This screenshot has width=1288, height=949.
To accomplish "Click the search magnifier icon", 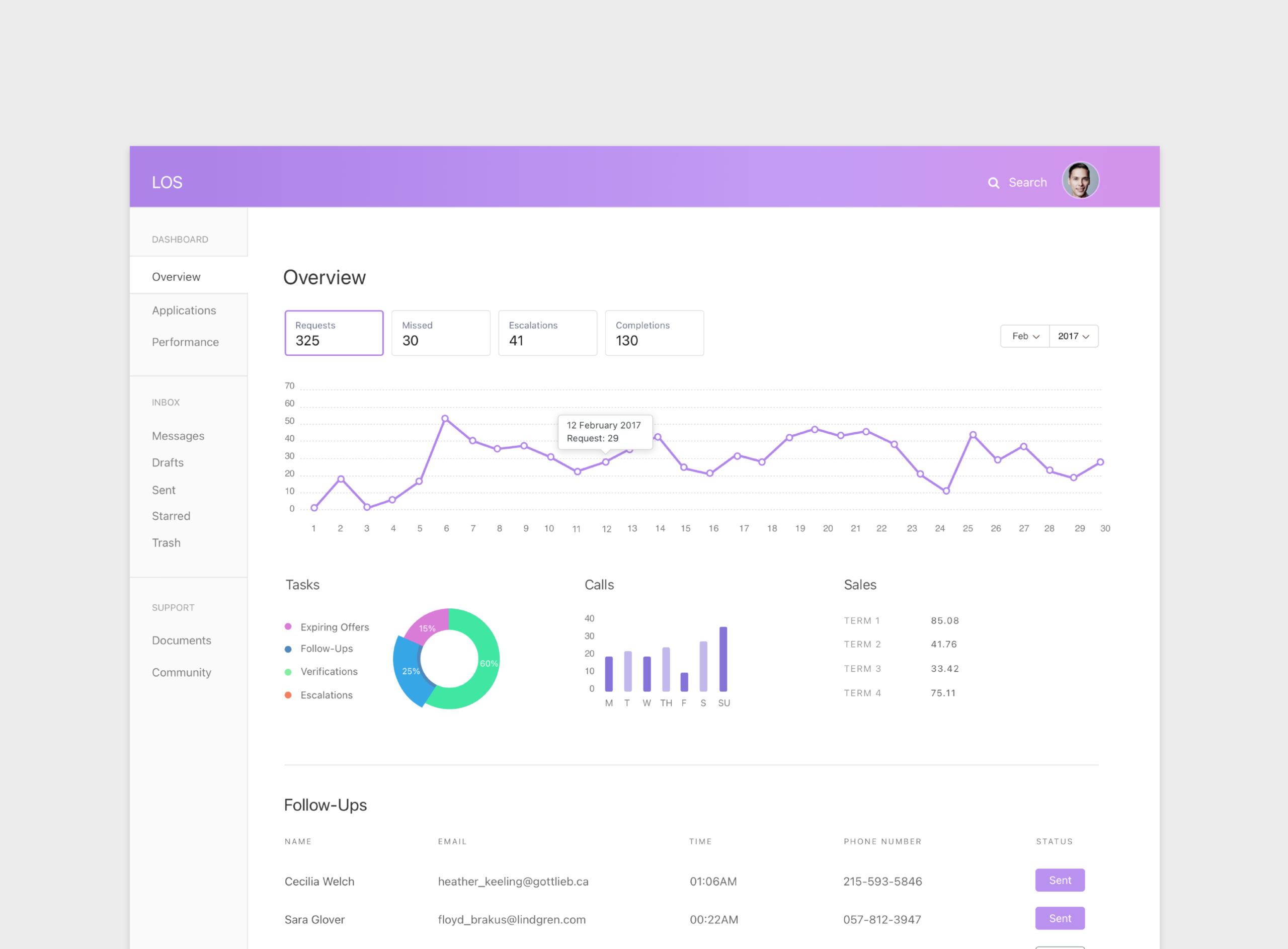I will 993,183.
